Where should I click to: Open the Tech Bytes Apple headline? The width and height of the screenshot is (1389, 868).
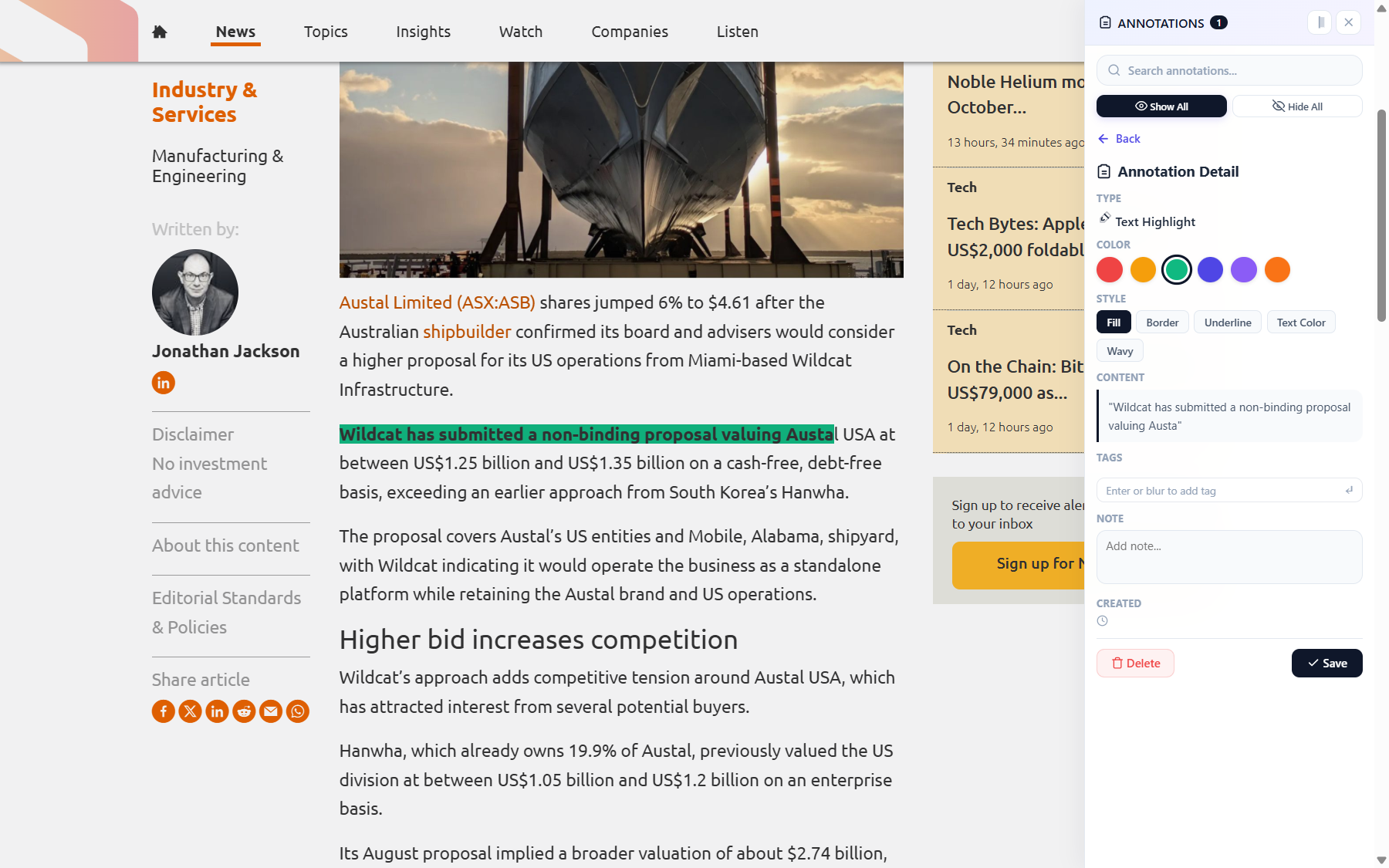coord(1016,237)
